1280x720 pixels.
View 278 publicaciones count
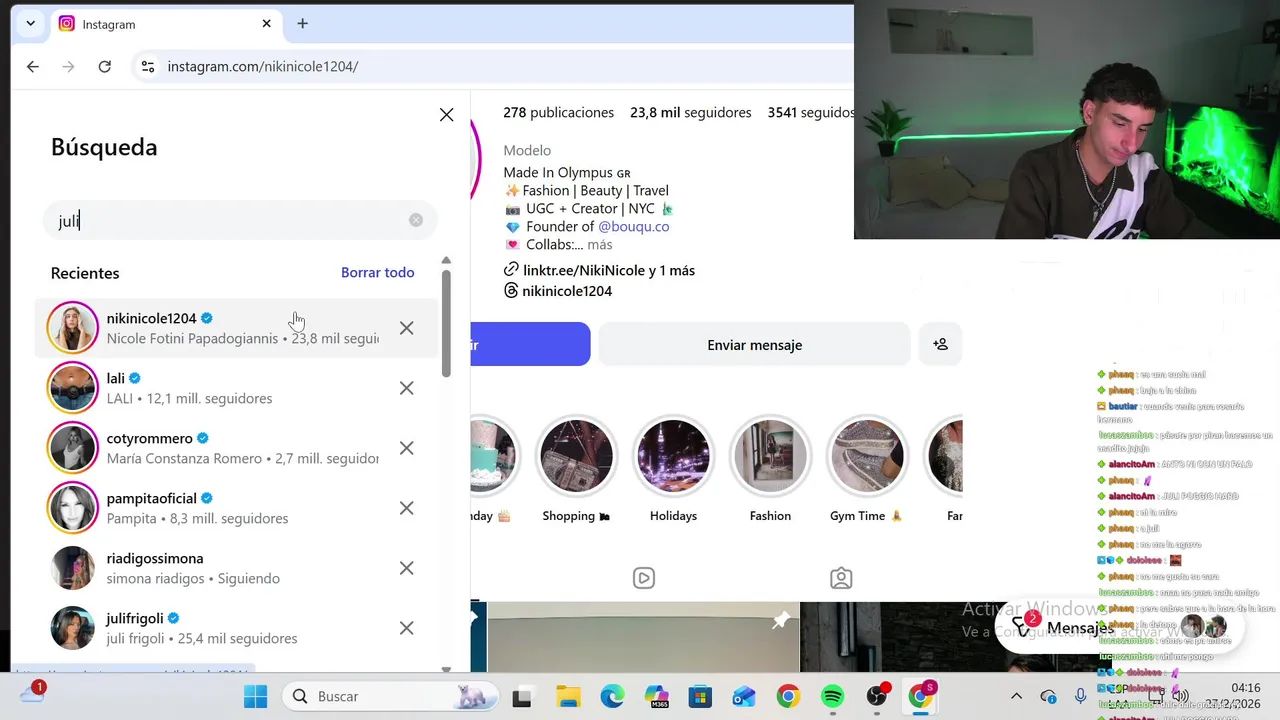coord(558,113)
